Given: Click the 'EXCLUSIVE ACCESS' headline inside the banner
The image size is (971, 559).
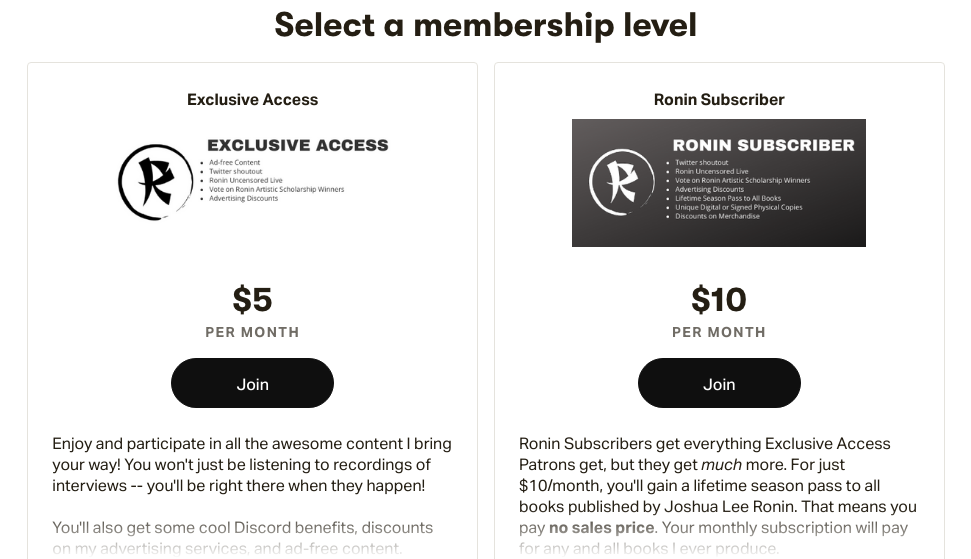Looking at the screenshot, I should (x=297, y=145).
